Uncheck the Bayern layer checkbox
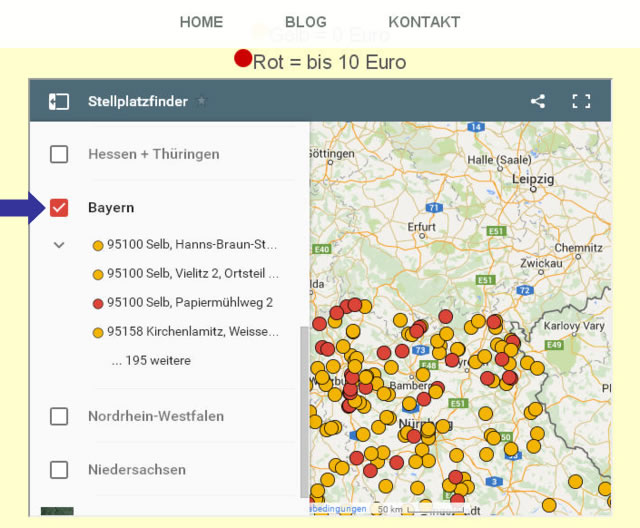 coord(59,208)
